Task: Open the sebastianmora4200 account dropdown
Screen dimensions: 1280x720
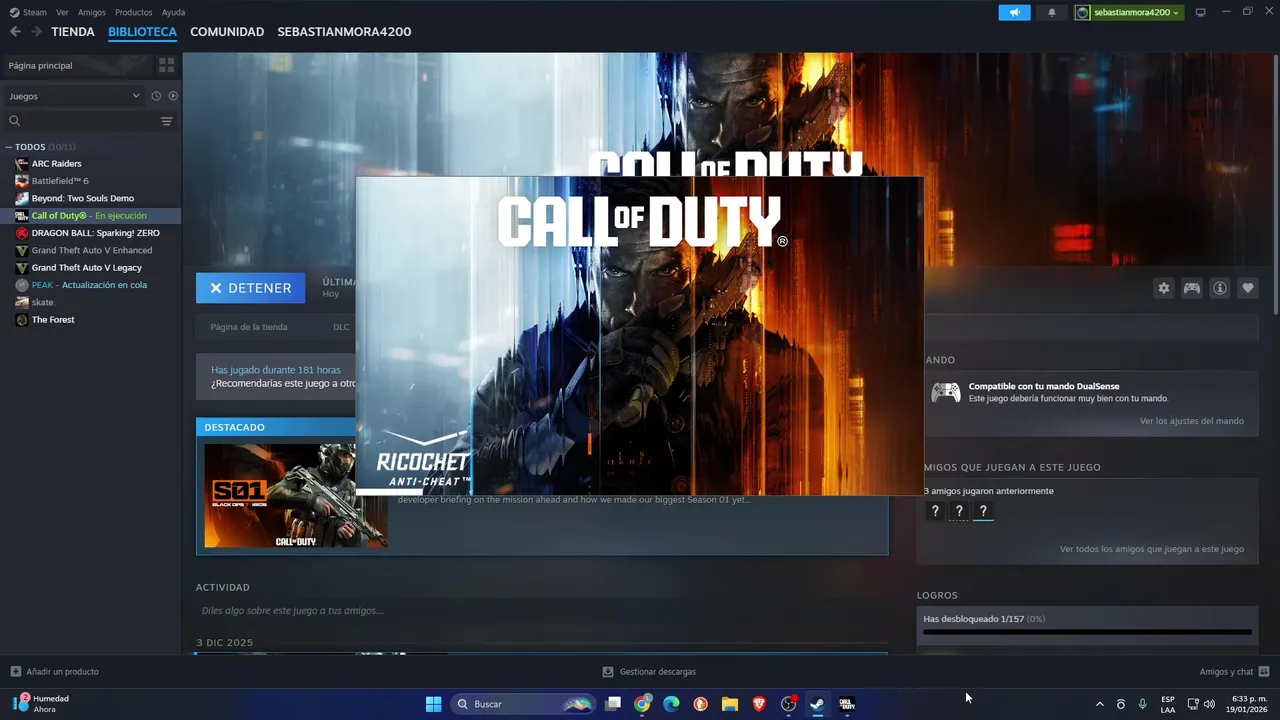Action: pos(1128,12)
